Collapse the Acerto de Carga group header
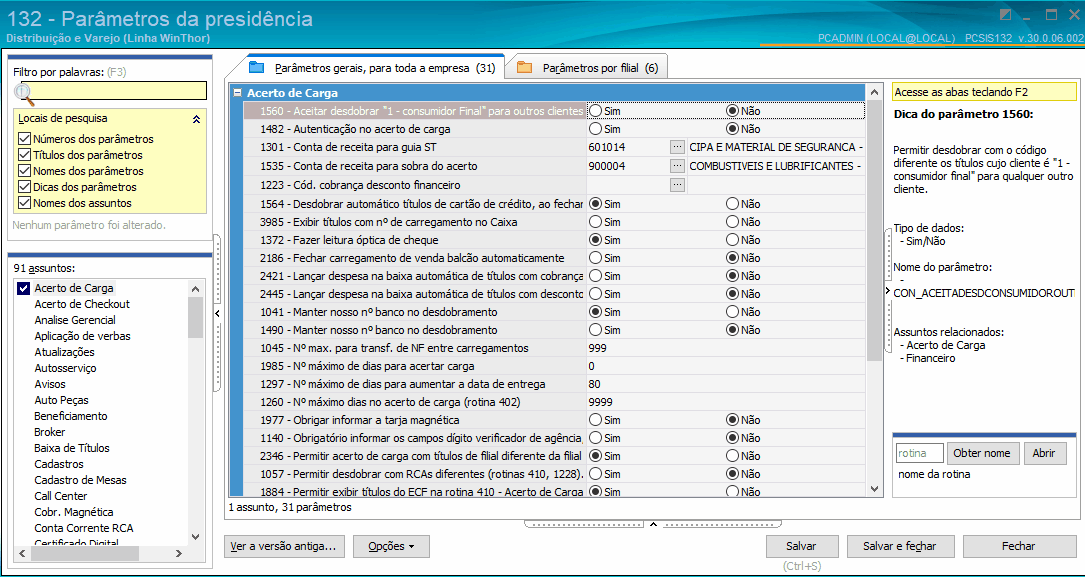Image resolution: width=1085 pixels, height=577 pixels. point(237,93)
